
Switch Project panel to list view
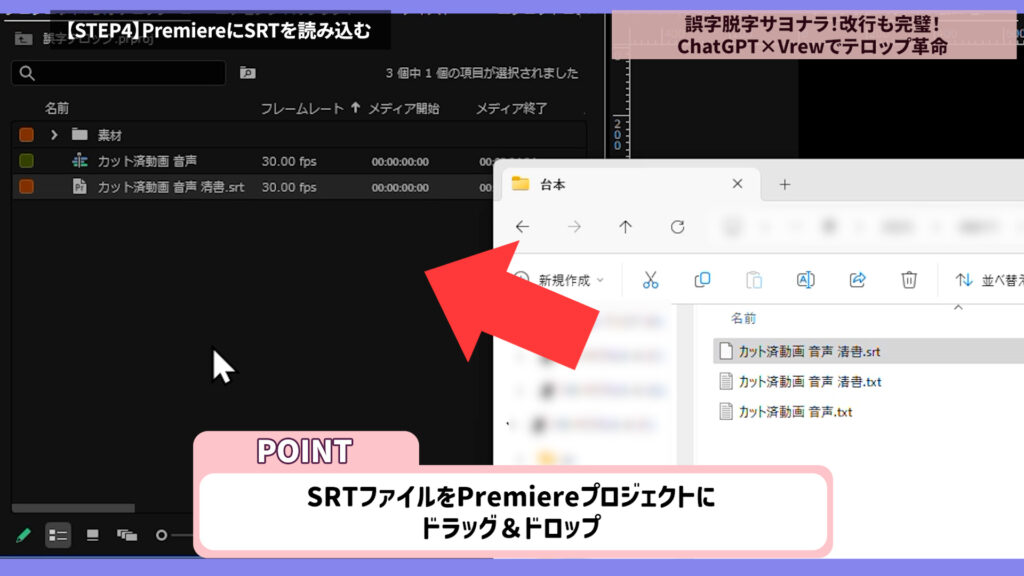pos(58,536)
